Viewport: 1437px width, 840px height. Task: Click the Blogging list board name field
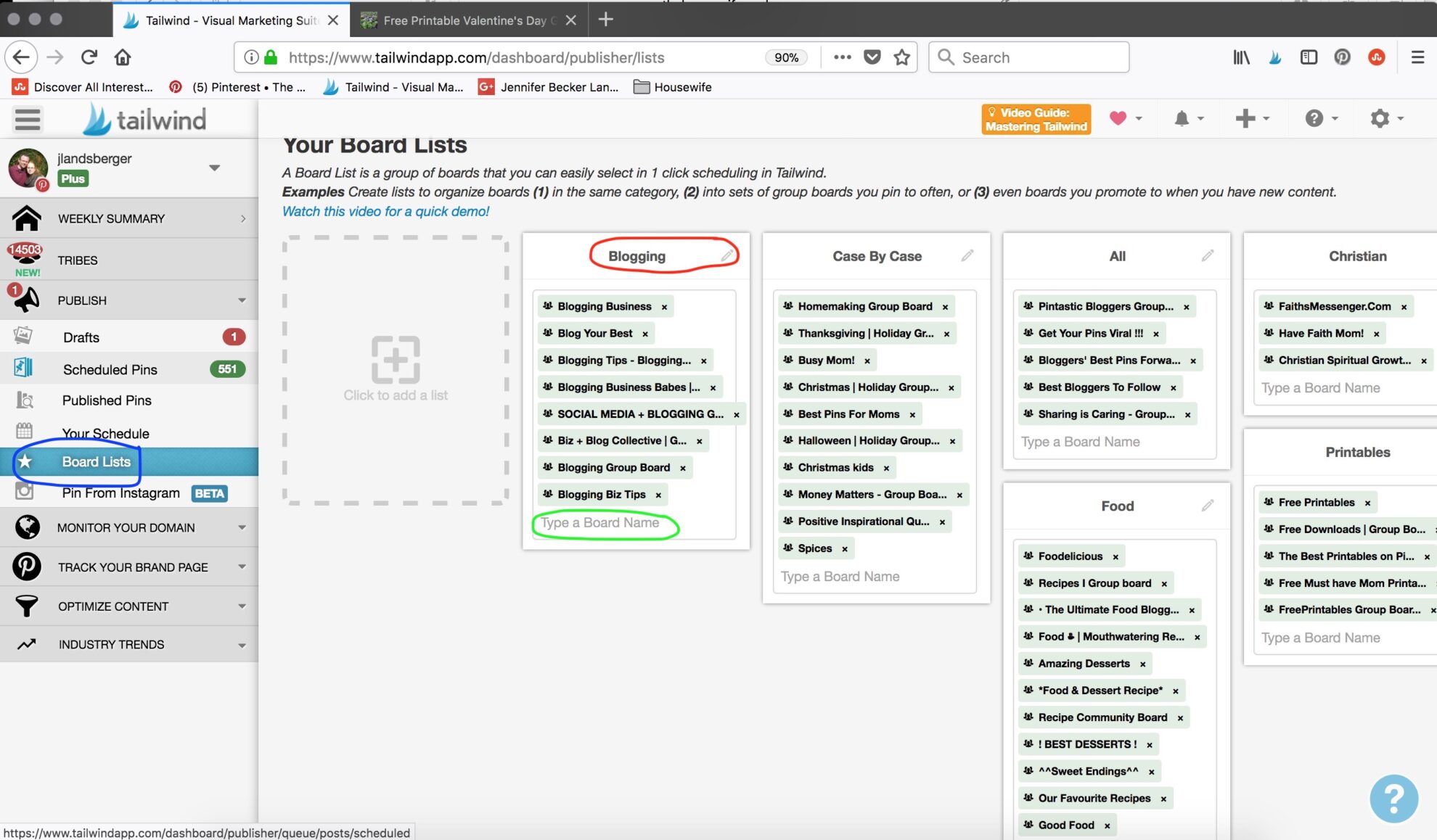600,523
